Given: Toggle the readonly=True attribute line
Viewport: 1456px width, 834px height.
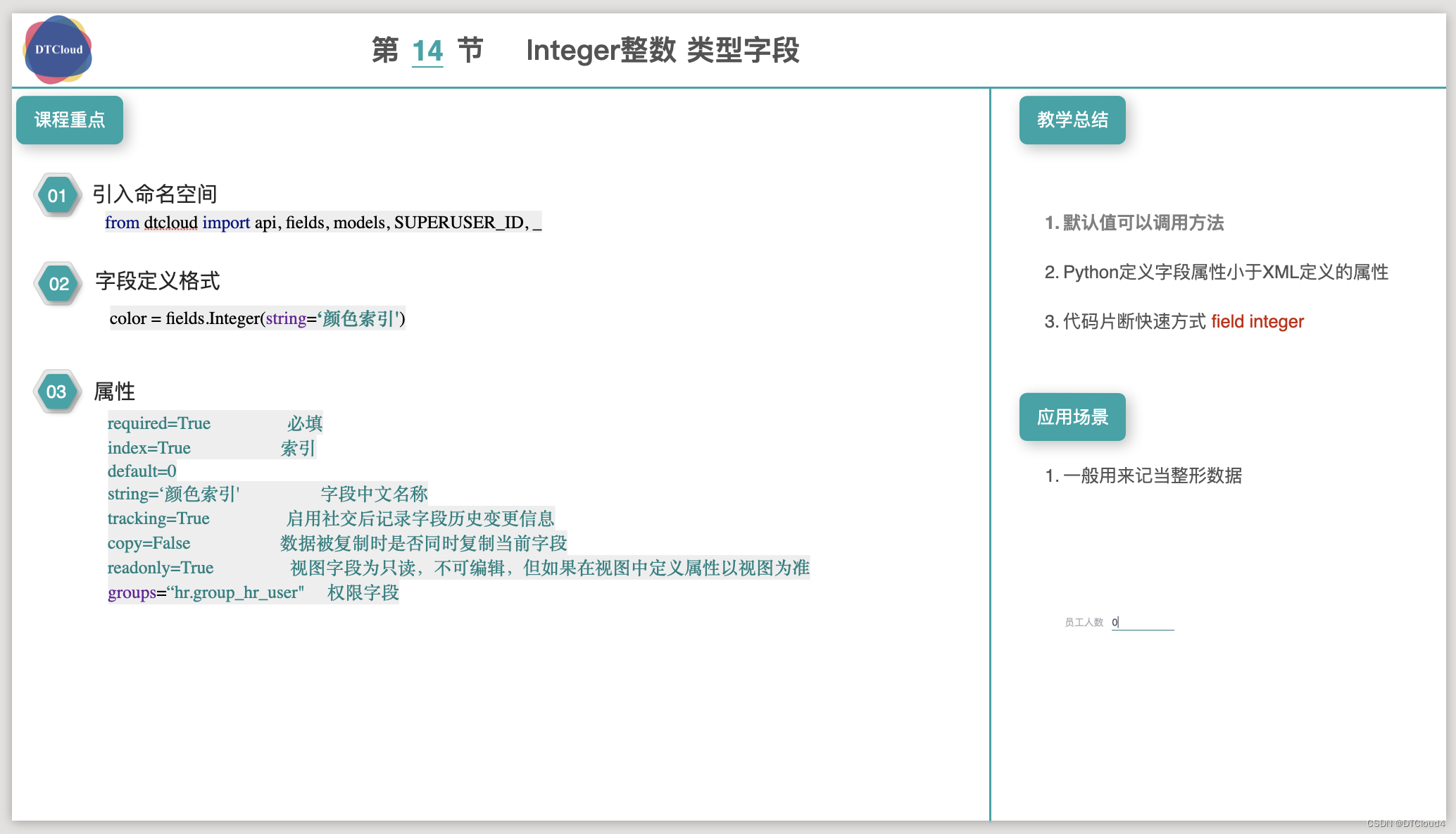Looking at the screenshot, I should 161,568.
